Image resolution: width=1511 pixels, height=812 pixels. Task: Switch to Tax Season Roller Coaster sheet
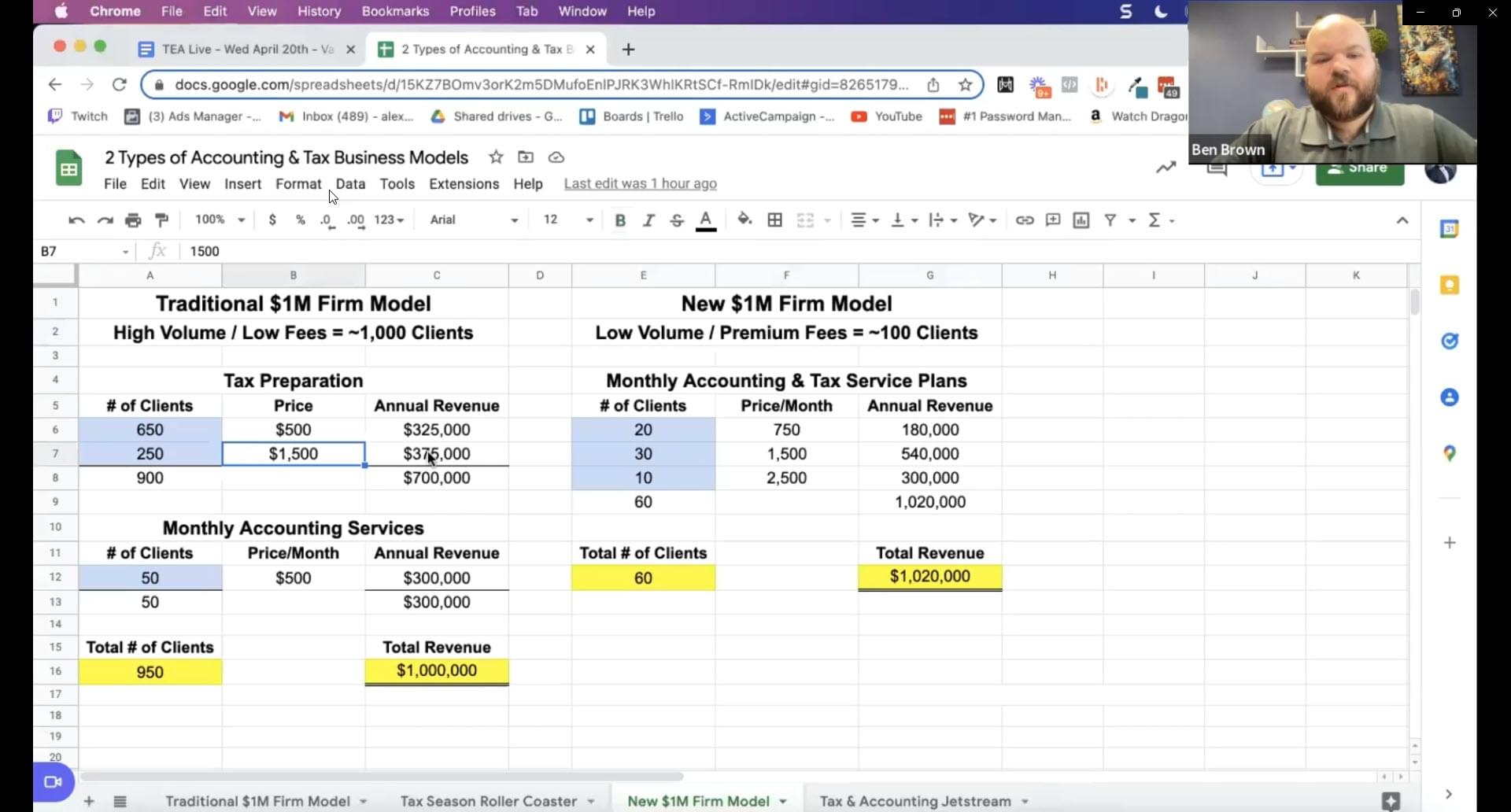click(488, 801)
